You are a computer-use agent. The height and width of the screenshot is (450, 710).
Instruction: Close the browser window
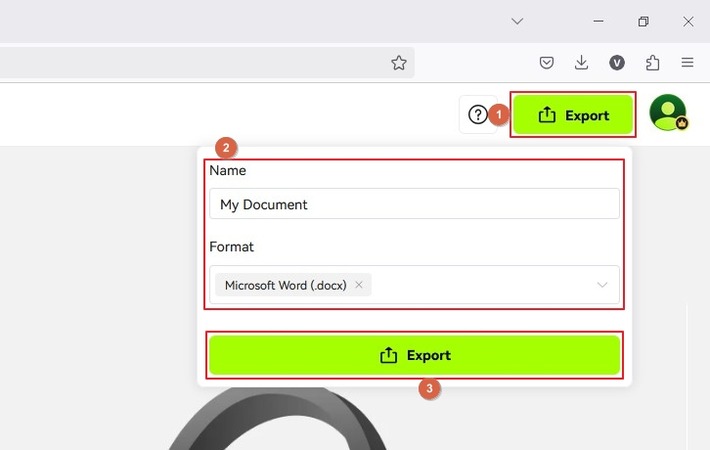(x=688, y=21)
